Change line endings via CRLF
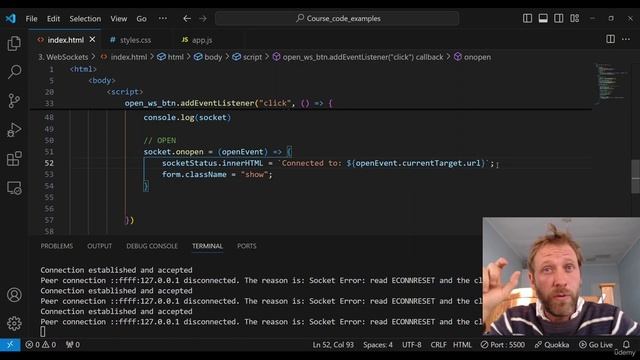 click(x=438, y=345)
